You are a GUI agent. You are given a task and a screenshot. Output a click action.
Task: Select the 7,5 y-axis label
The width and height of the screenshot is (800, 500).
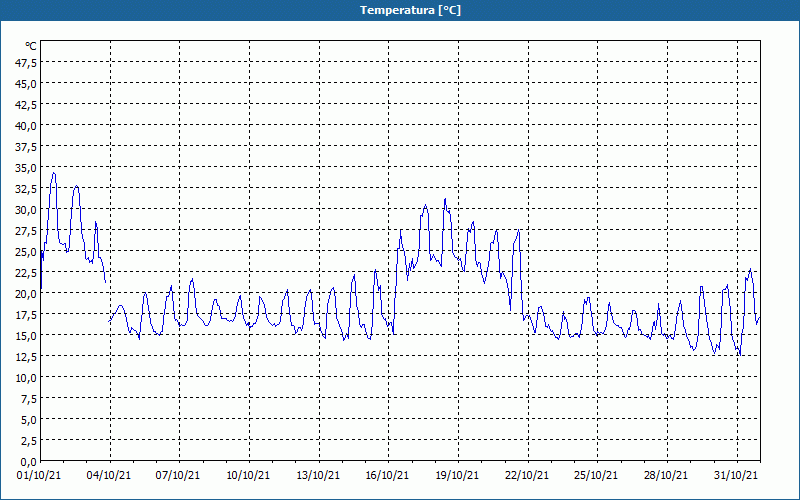coord(29,399)
